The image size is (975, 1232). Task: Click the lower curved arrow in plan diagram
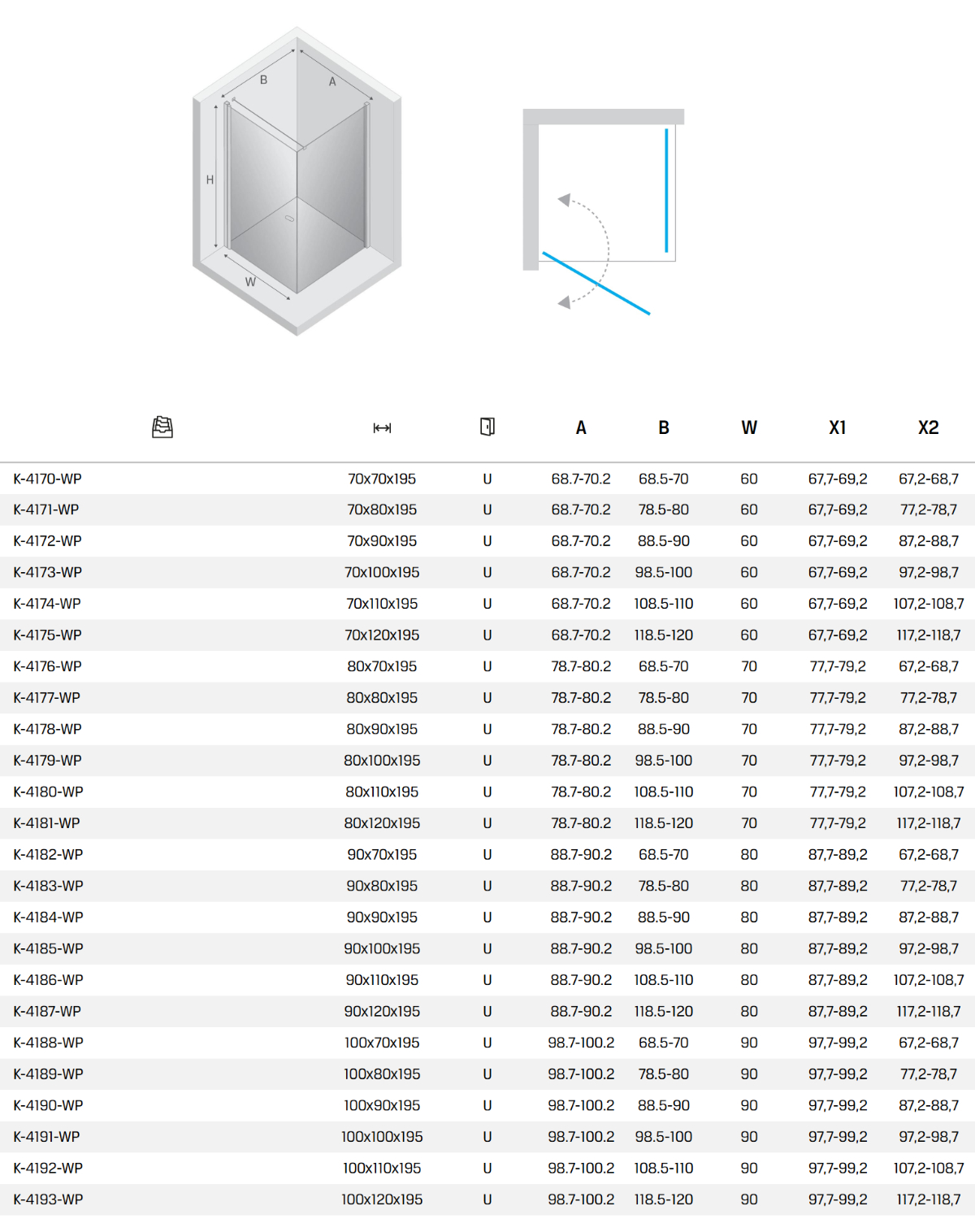(x=564, y=302)
